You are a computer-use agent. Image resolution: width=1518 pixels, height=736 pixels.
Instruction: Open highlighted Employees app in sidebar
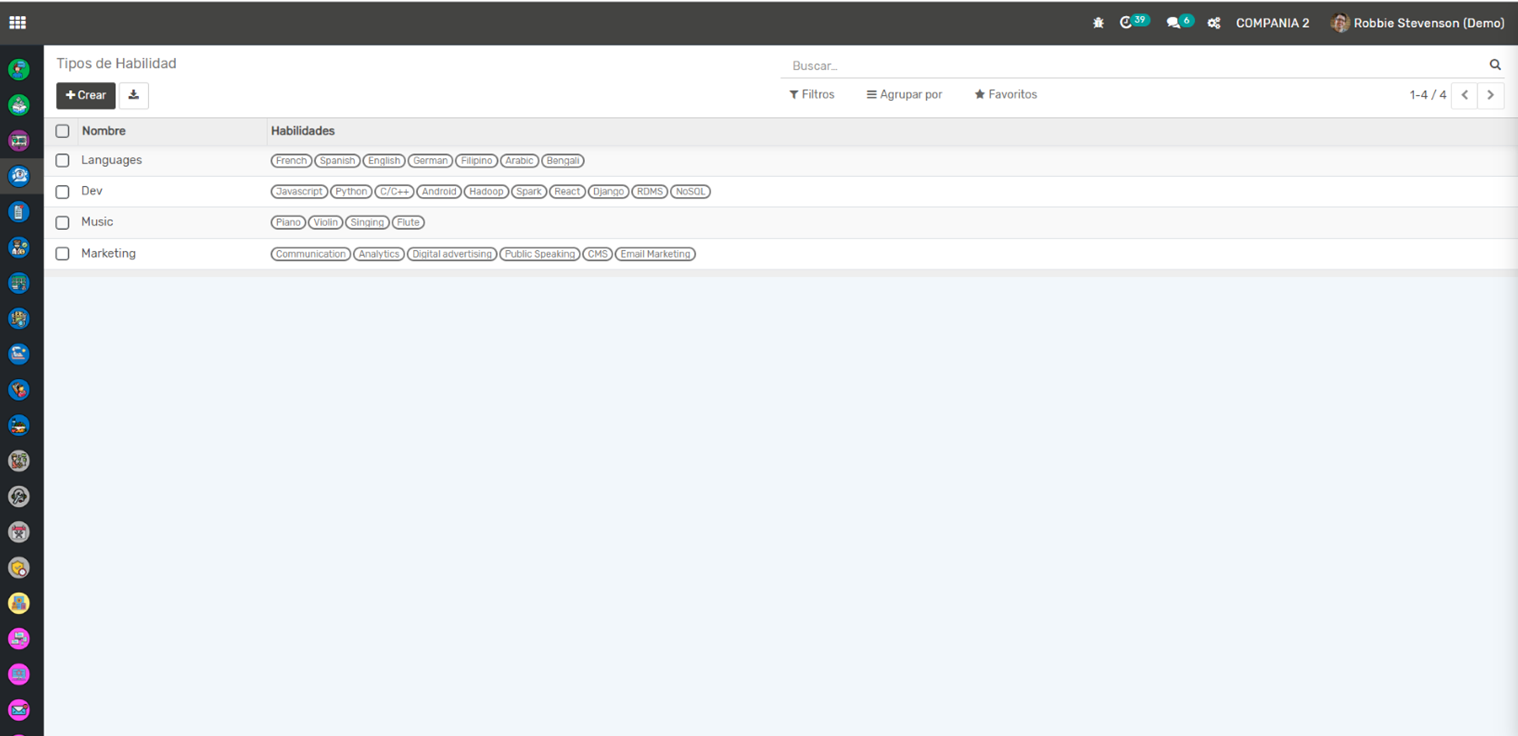19,176
